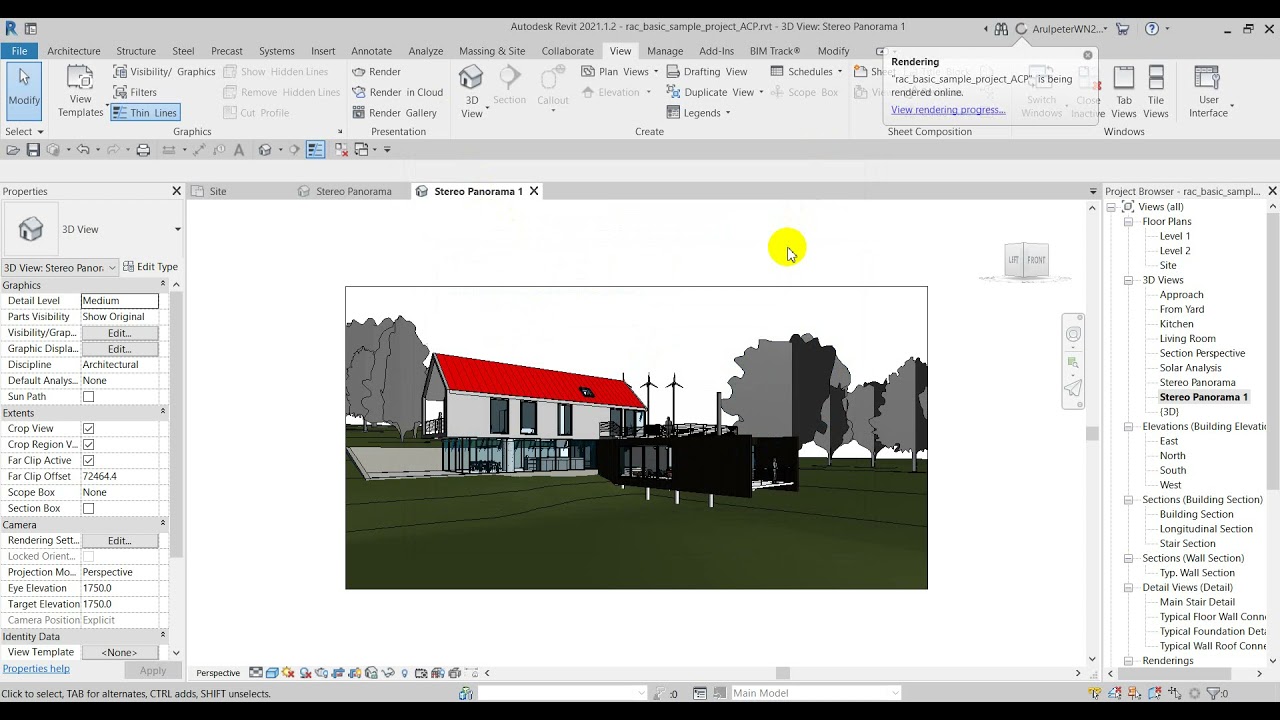Click the Detail Level field
The width and height of the screenshot is (1280, 720).
(119, 301)
